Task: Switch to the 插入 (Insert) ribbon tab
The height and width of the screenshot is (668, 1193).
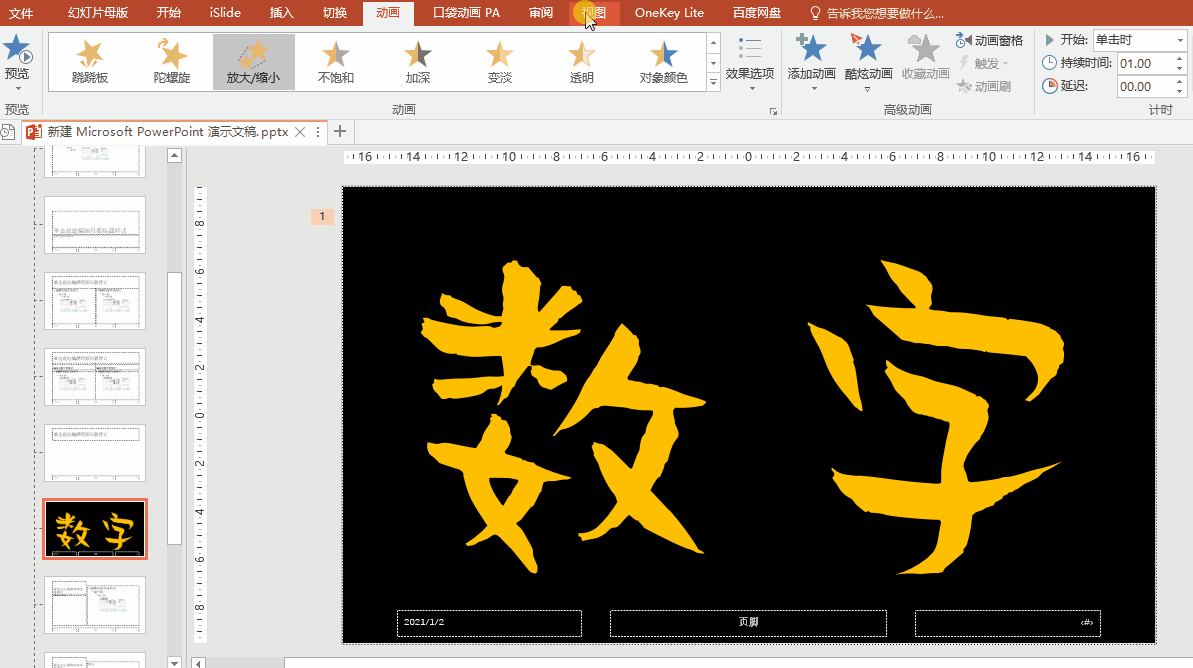Action: pos(281,13)
